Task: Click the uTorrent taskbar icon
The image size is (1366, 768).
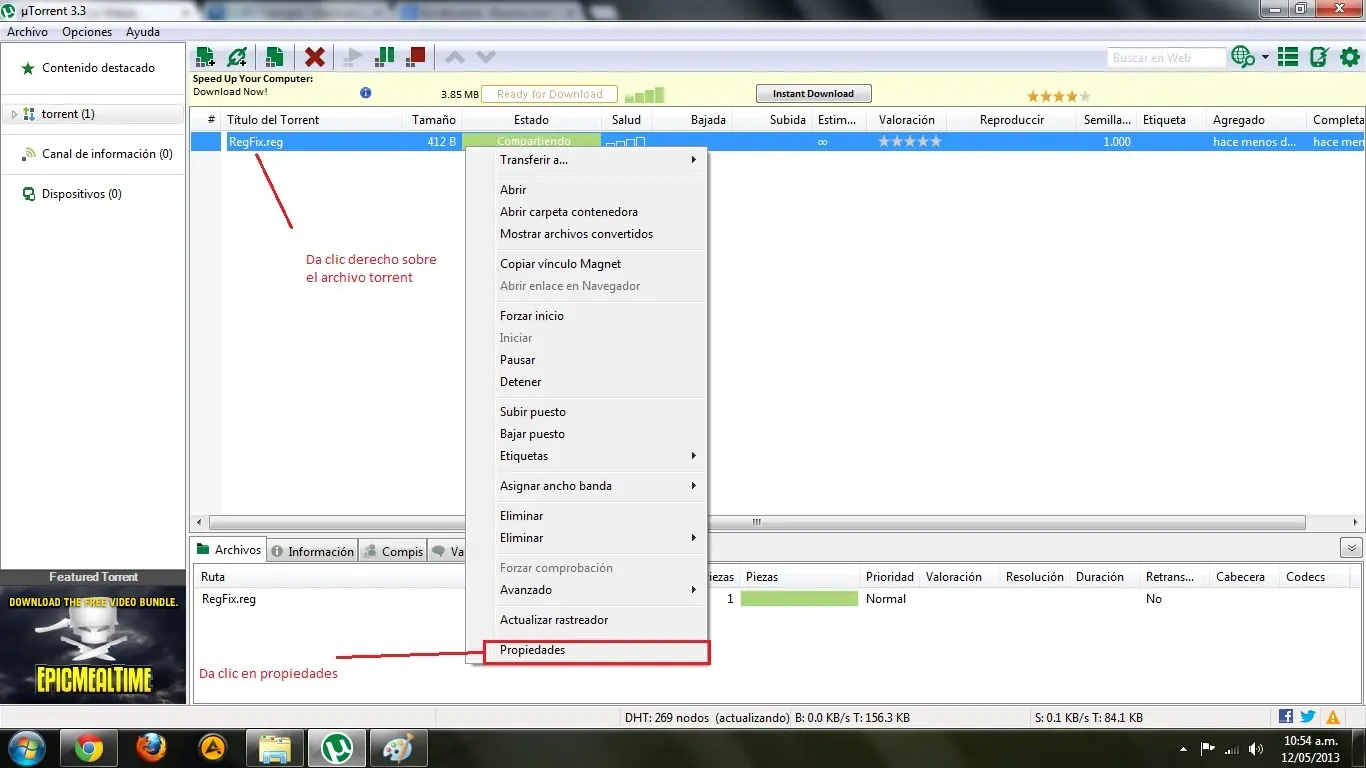Action: point(336,748)
